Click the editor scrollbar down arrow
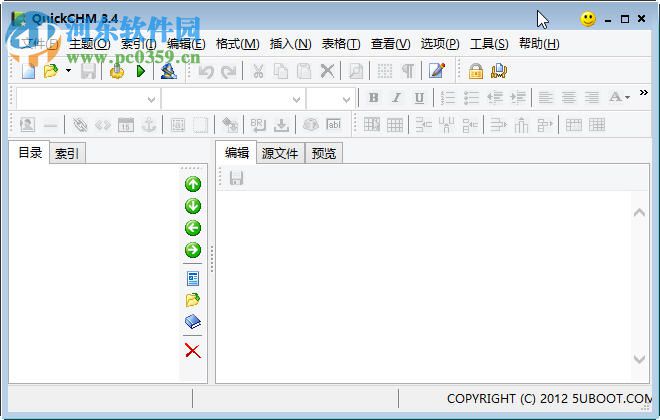The height and width of the screenshot is (420, 660). pyautogui.click(x=639, y=359)
